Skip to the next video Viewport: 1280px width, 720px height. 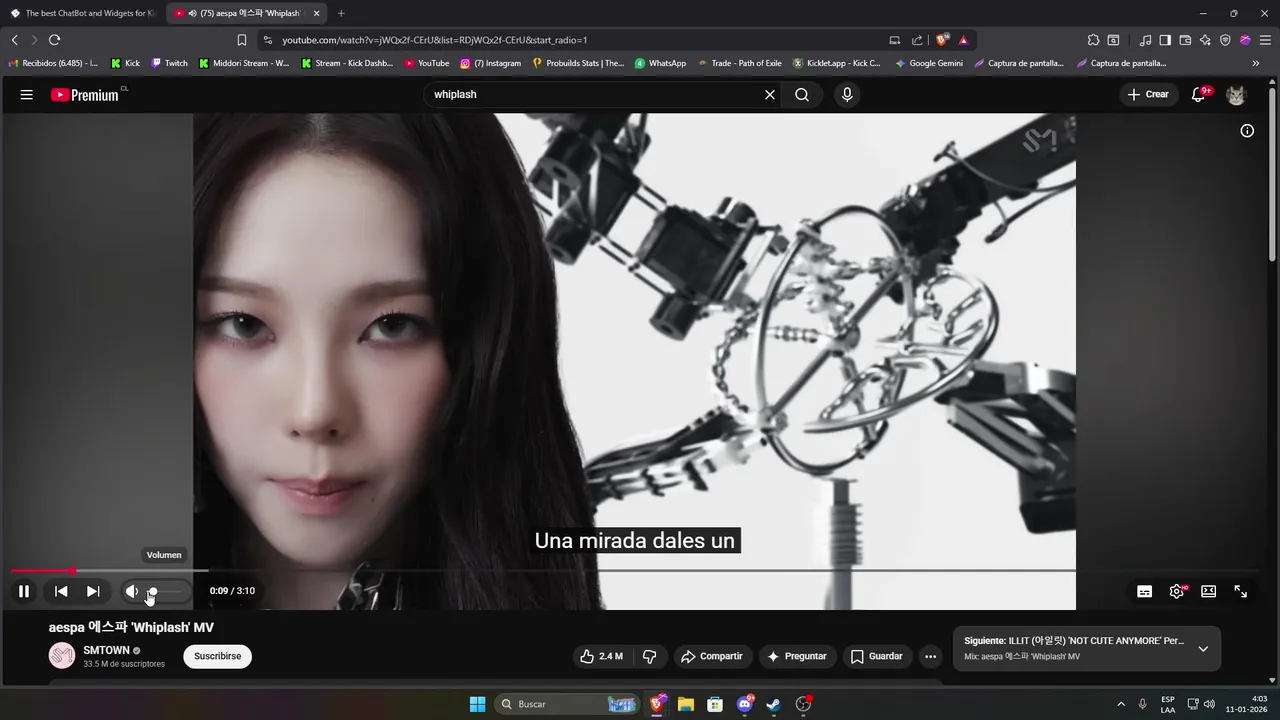93,591
